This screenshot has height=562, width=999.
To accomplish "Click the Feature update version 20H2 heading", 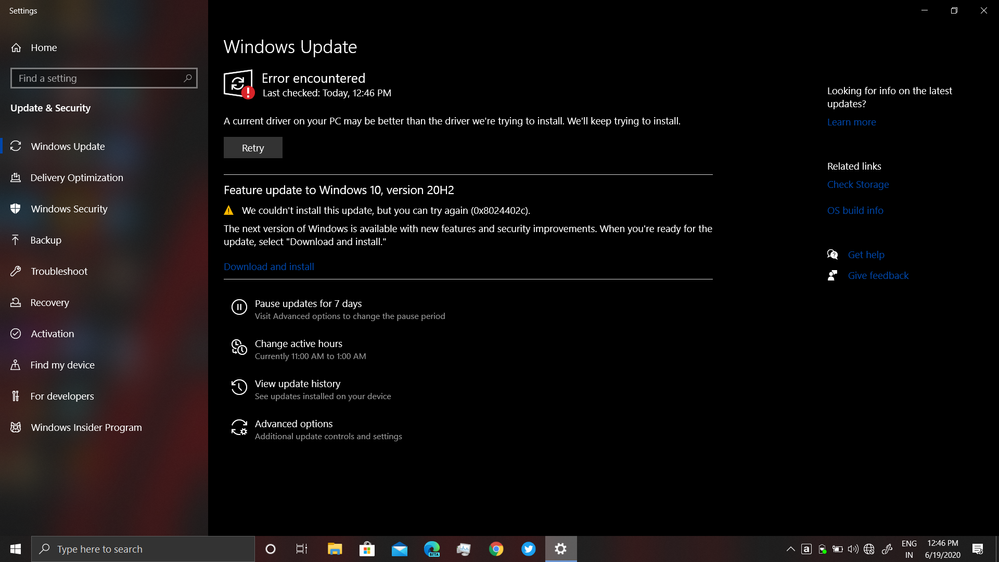I will 339,190.
